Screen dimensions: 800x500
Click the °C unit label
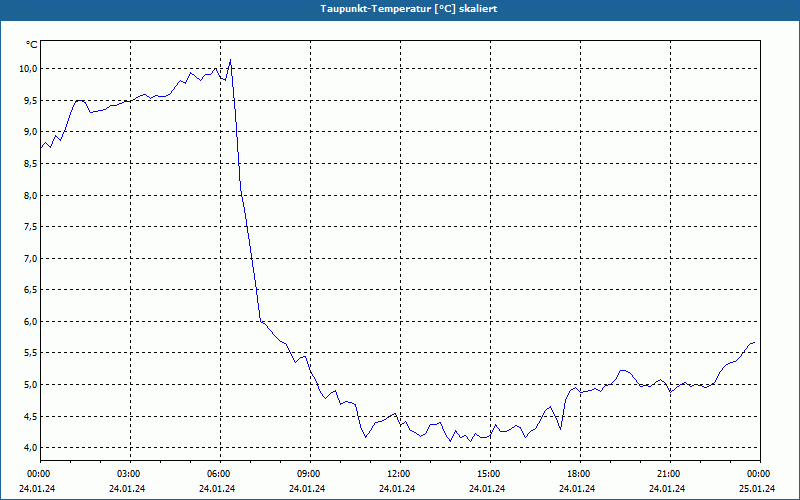(31, 45)
